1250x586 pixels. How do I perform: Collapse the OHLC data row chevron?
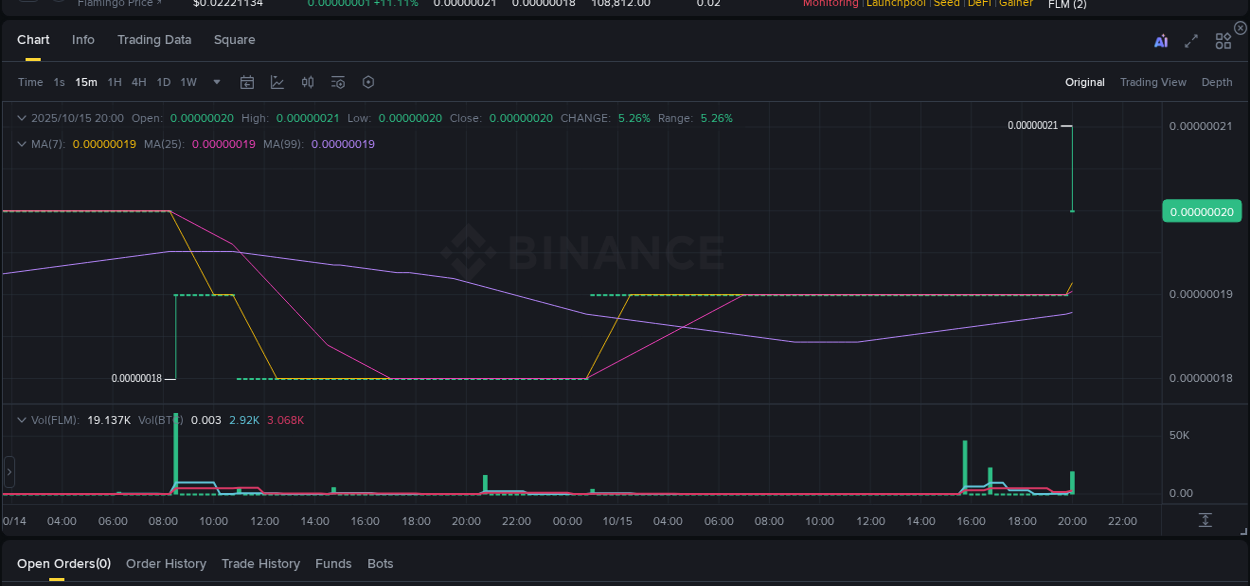(20, 117)
